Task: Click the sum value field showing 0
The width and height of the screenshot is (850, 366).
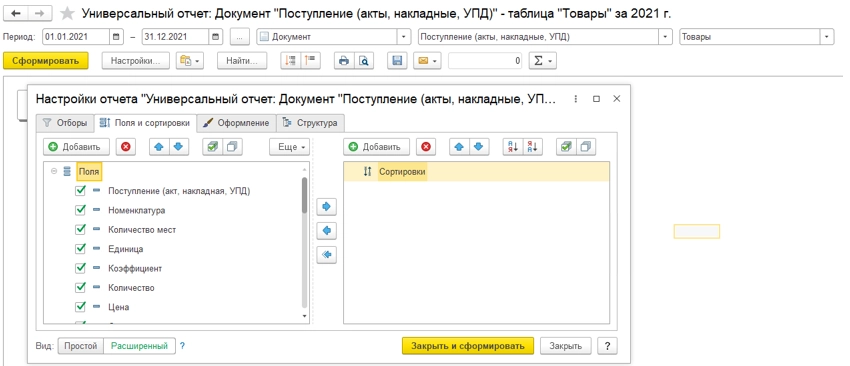Action: click(x=485, y=61)
